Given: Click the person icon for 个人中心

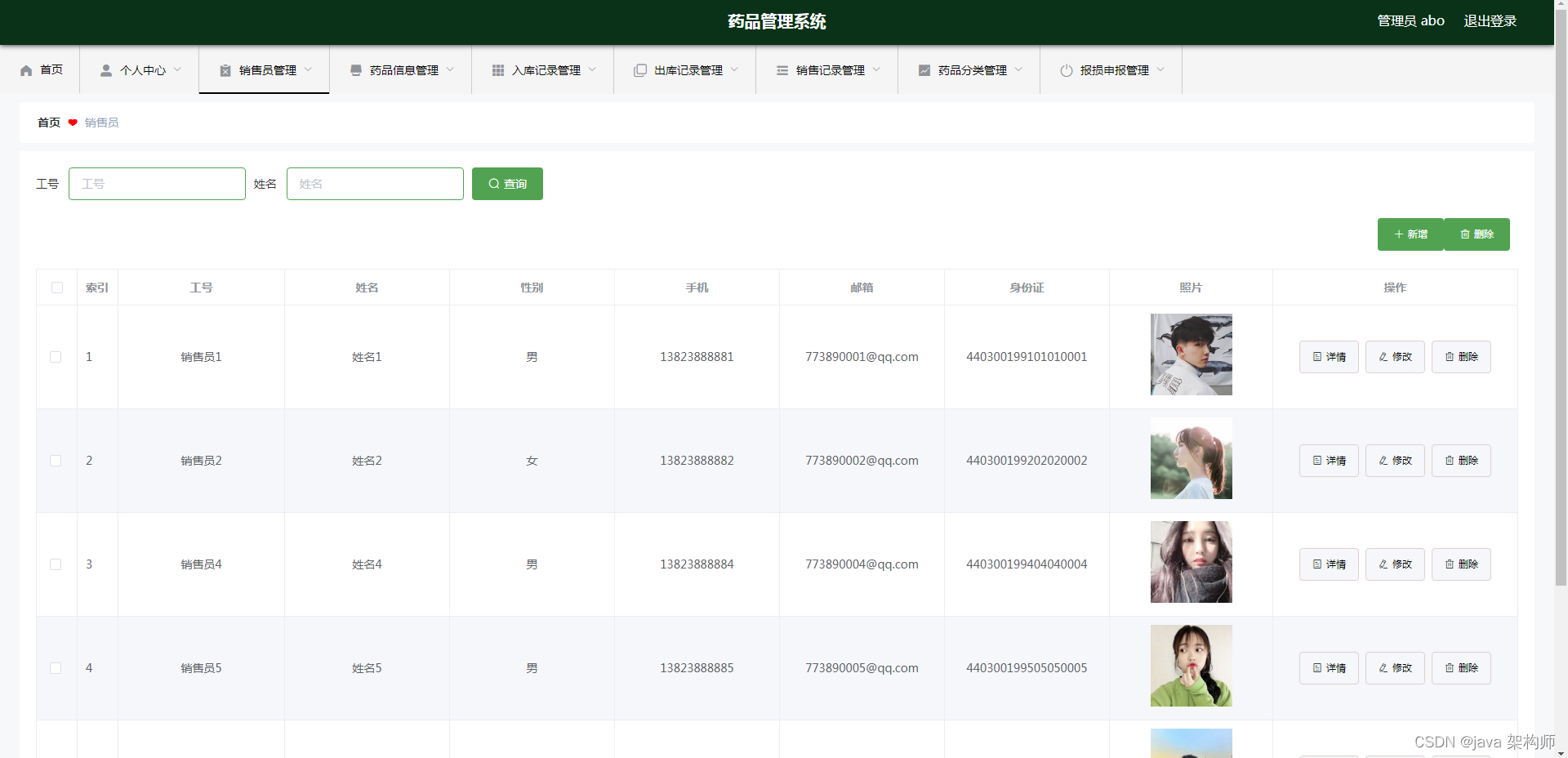Looking at the screenshot, I should 106,70.
